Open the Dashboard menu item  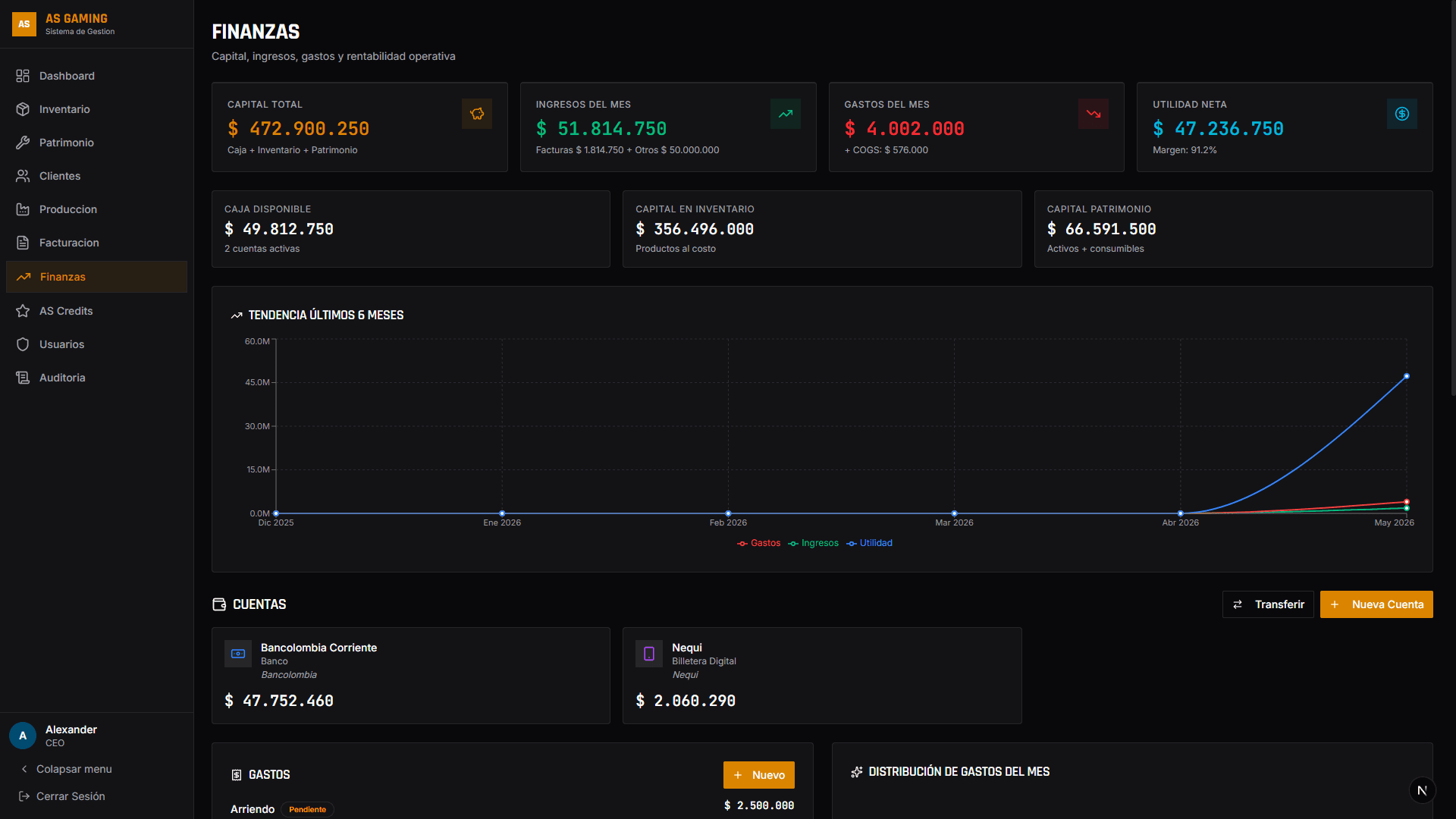(96, 76)
